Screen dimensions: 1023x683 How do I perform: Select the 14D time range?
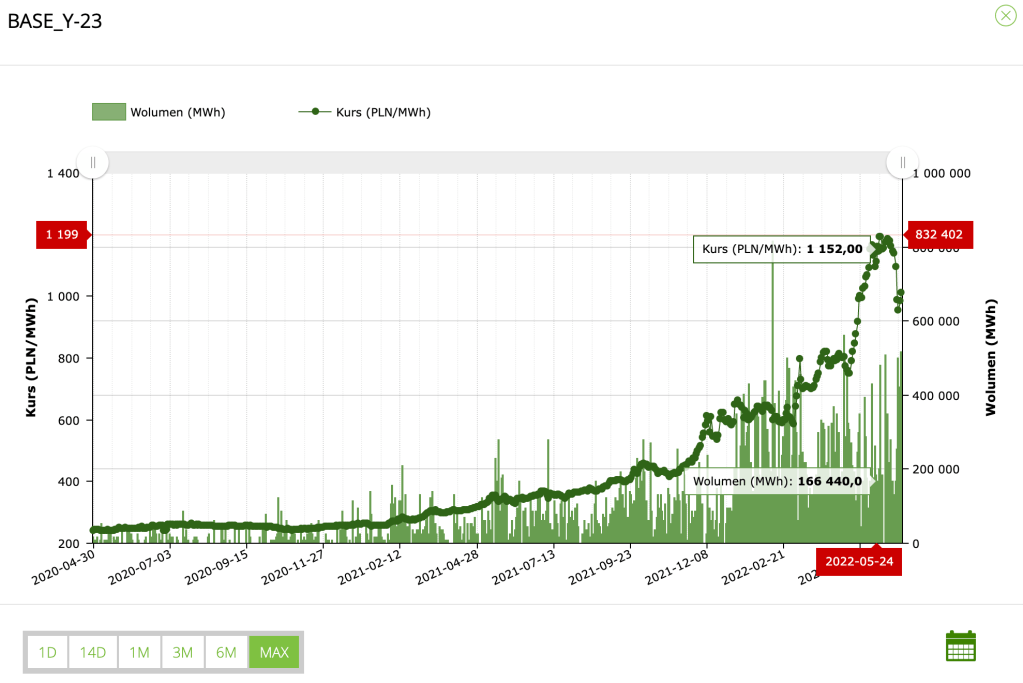pos(93,653)
